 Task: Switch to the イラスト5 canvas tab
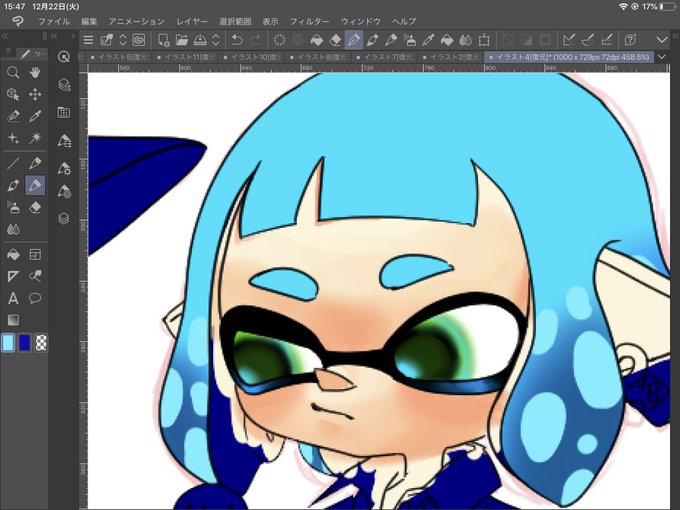[x=118, y=57]
